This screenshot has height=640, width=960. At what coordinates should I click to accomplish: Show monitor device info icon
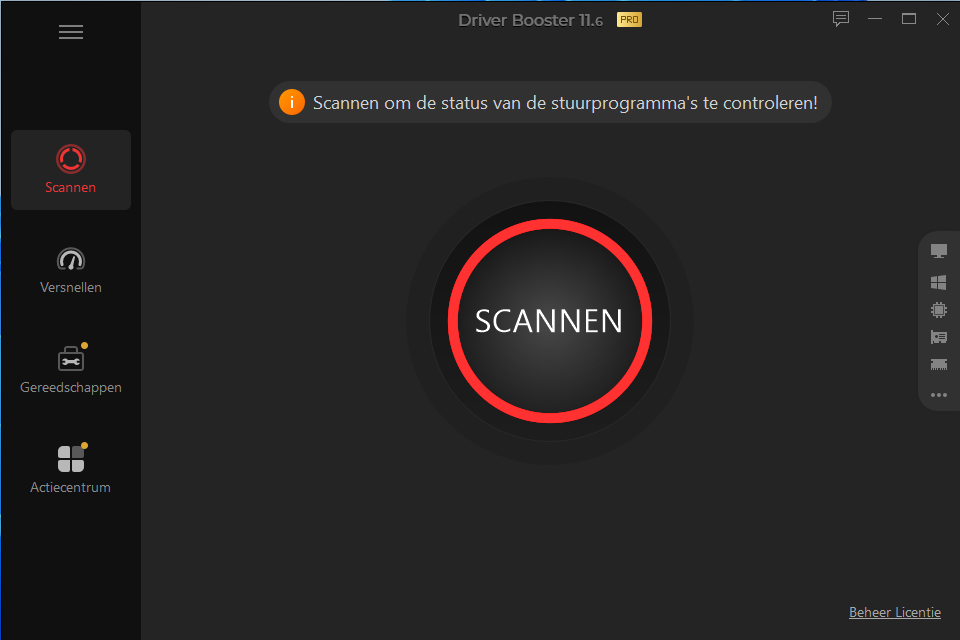pos(939,251)
